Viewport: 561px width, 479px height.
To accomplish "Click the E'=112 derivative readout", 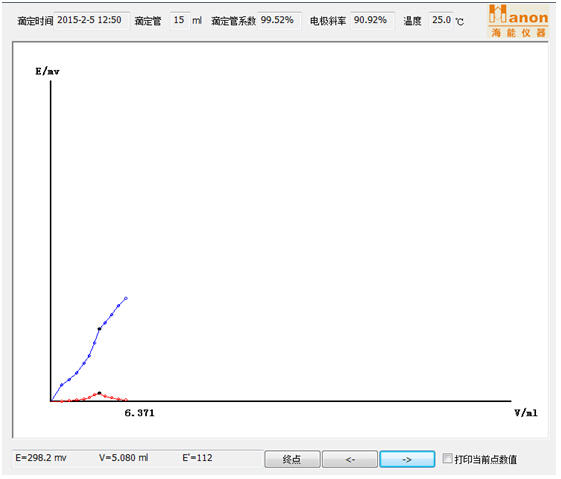I will click(197, 458).
